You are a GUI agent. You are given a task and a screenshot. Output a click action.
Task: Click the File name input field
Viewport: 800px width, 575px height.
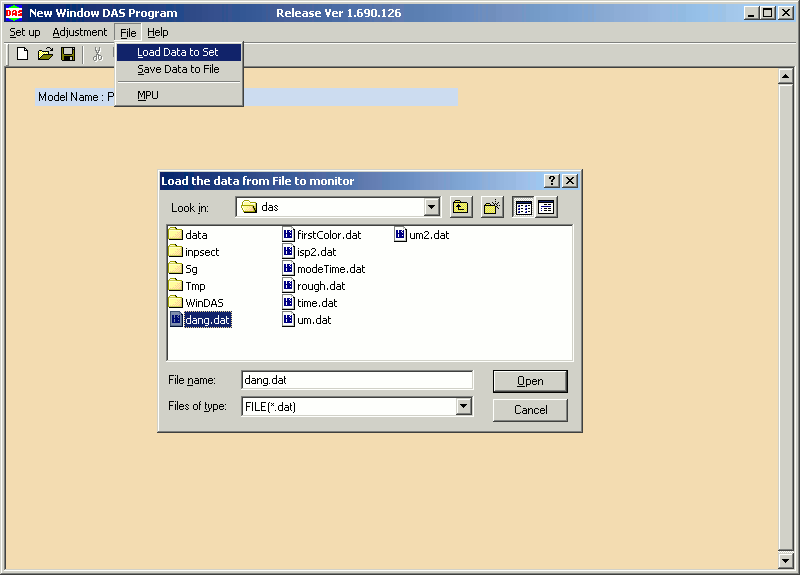pos(357,380)
